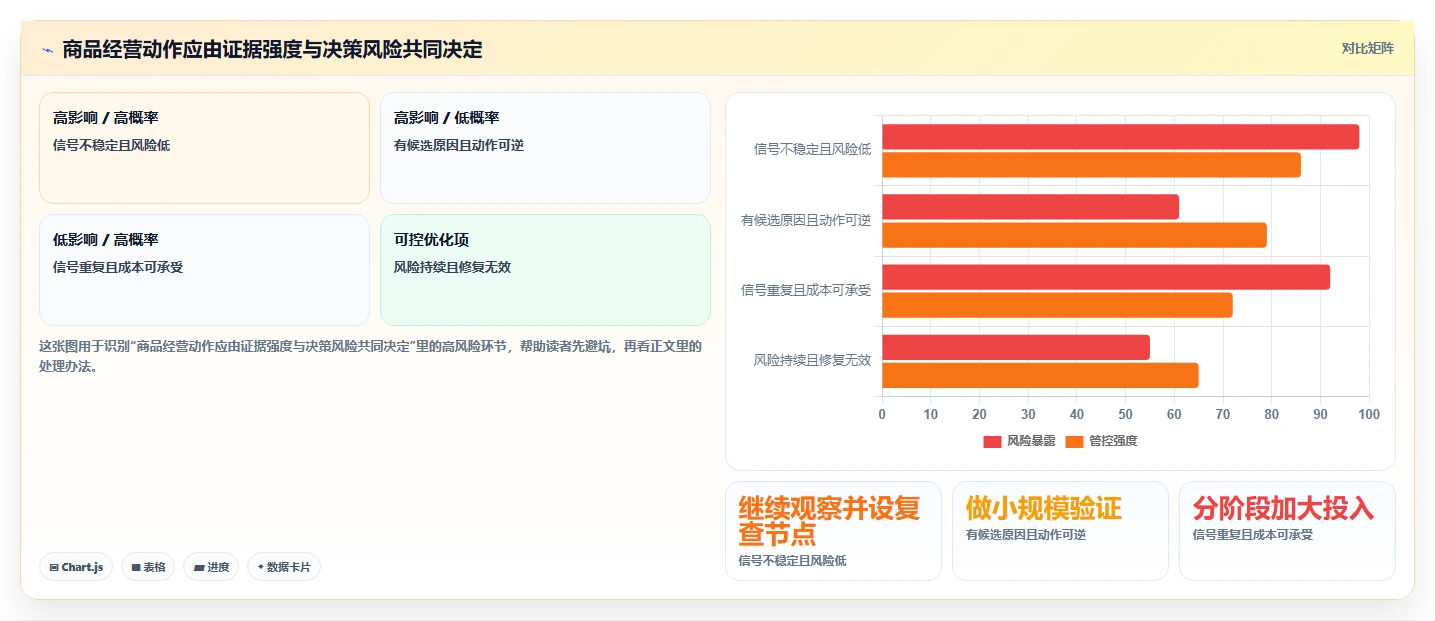Open the 做小规模验证 data card

1060,531
